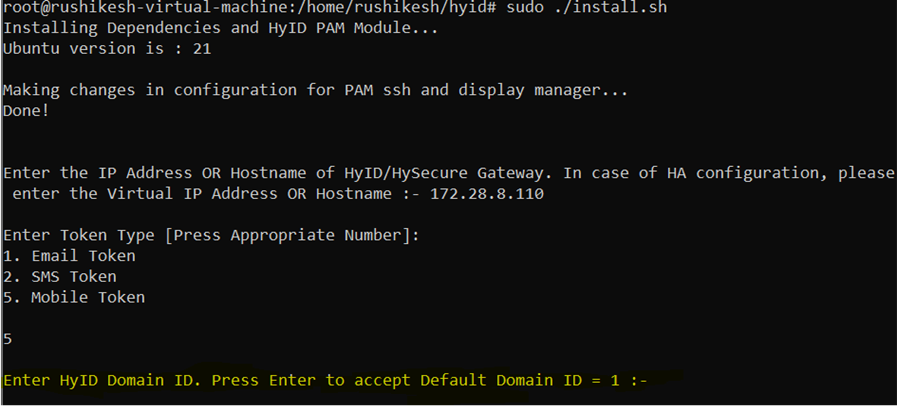
Task: Click the 'Making changes in configuration' line
Action: click(x=316, y=90)
